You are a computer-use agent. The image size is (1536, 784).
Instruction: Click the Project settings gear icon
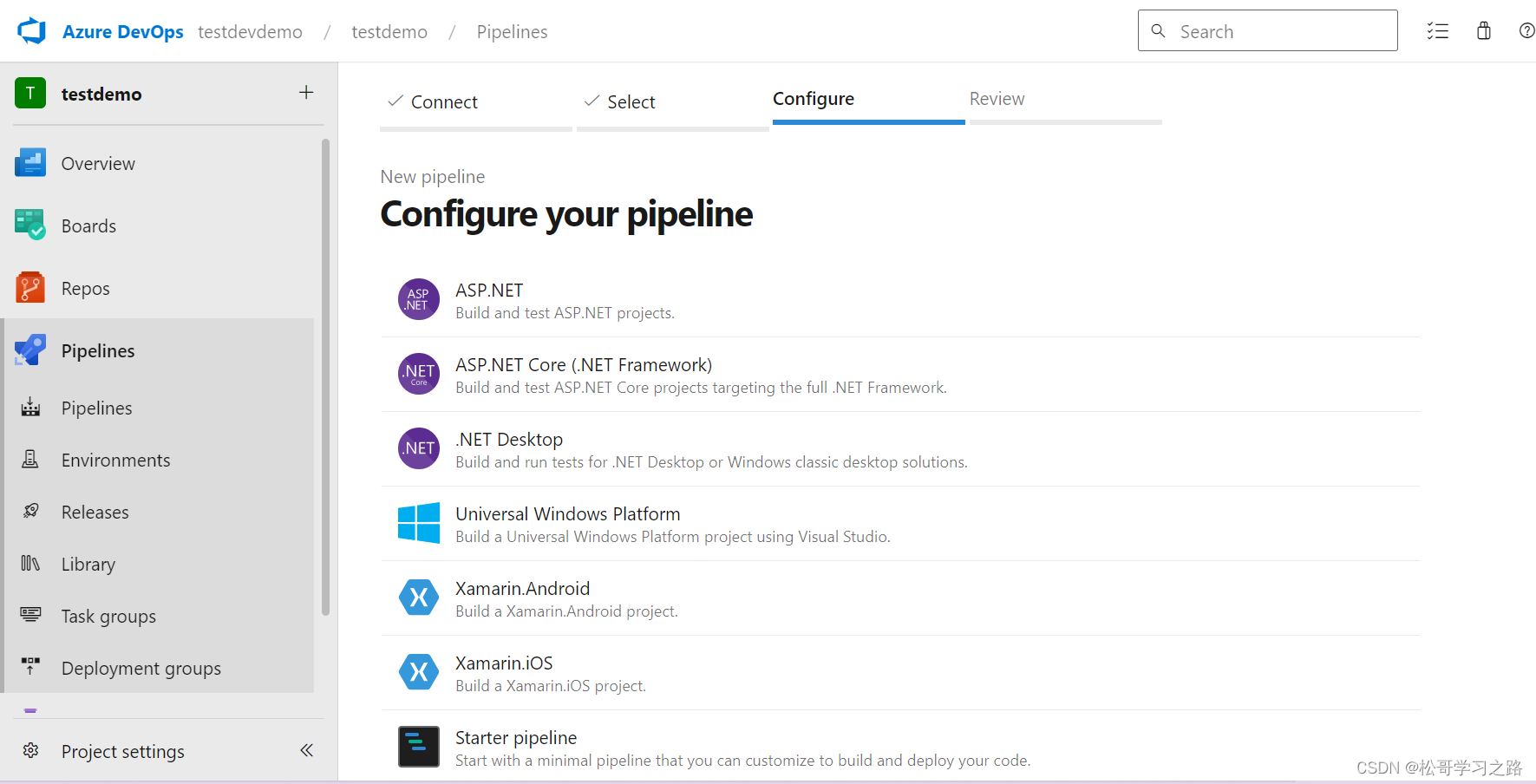click(x=30, y=750)
